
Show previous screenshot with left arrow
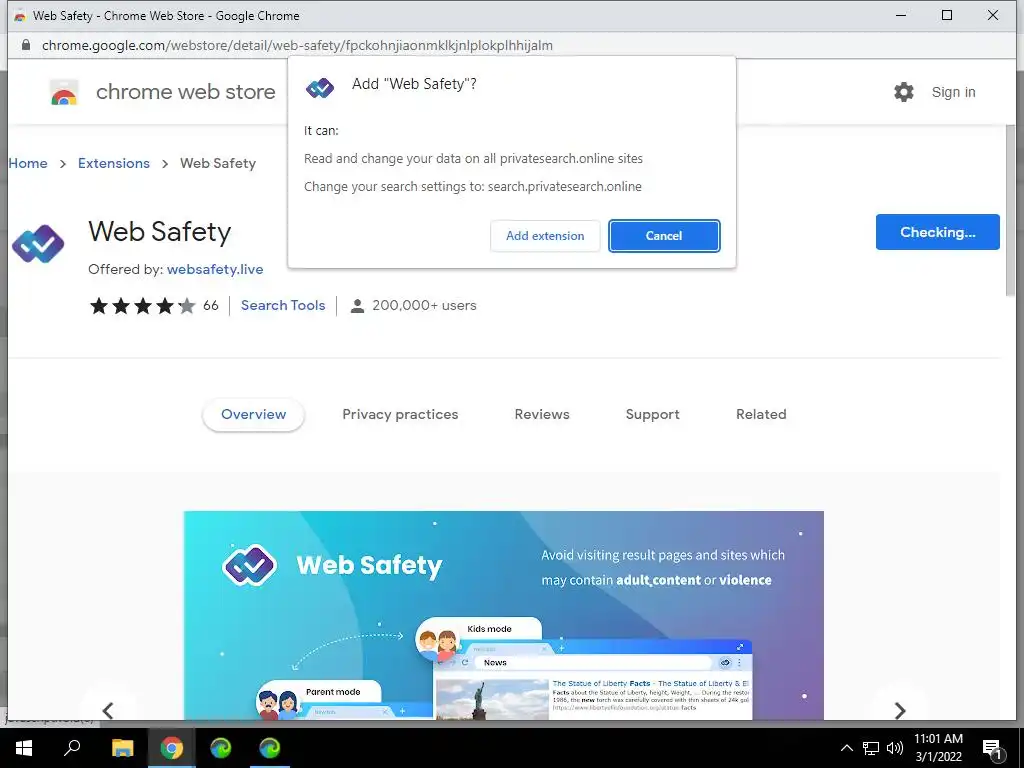click(x=108, y=710)
